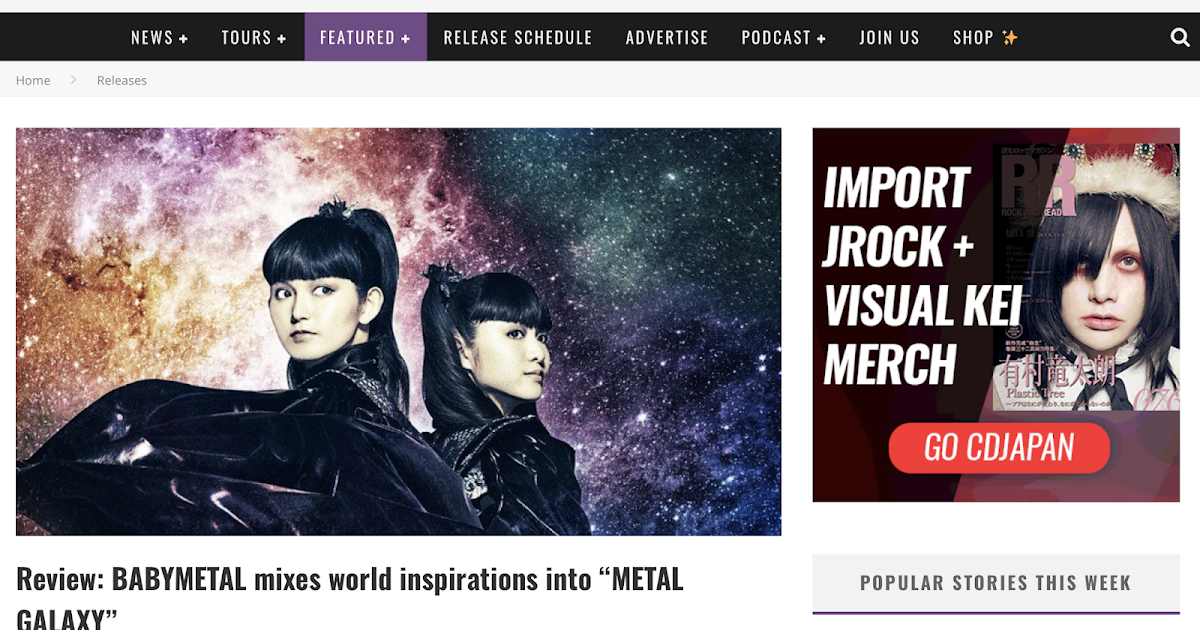Select JOIN US in navigation bar
The image size is (1200, 630).
coord(889,37)
